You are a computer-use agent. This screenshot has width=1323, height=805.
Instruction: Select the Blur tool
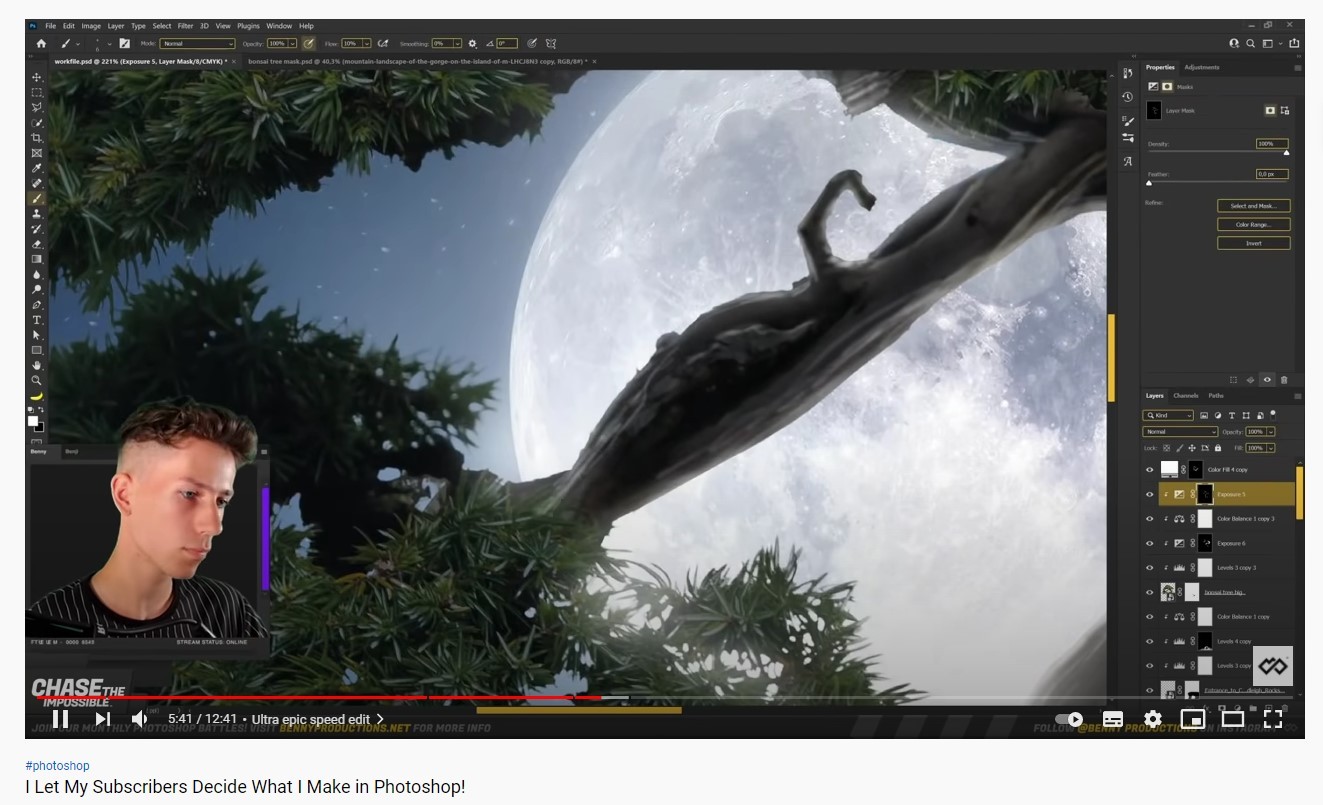37,274
